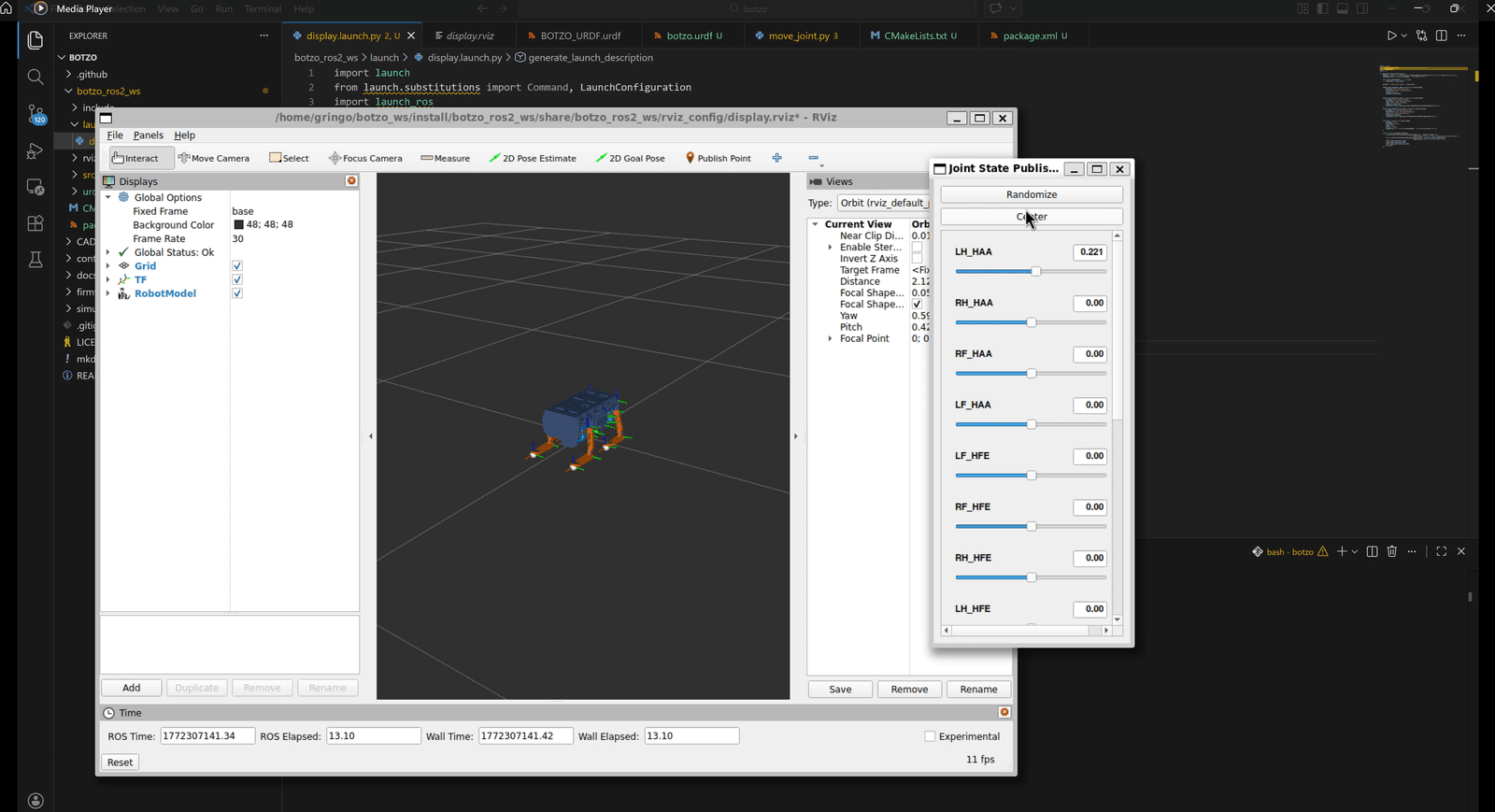
Task: Select the 2D Goal Pose tool
Action: tap(631, 158)
